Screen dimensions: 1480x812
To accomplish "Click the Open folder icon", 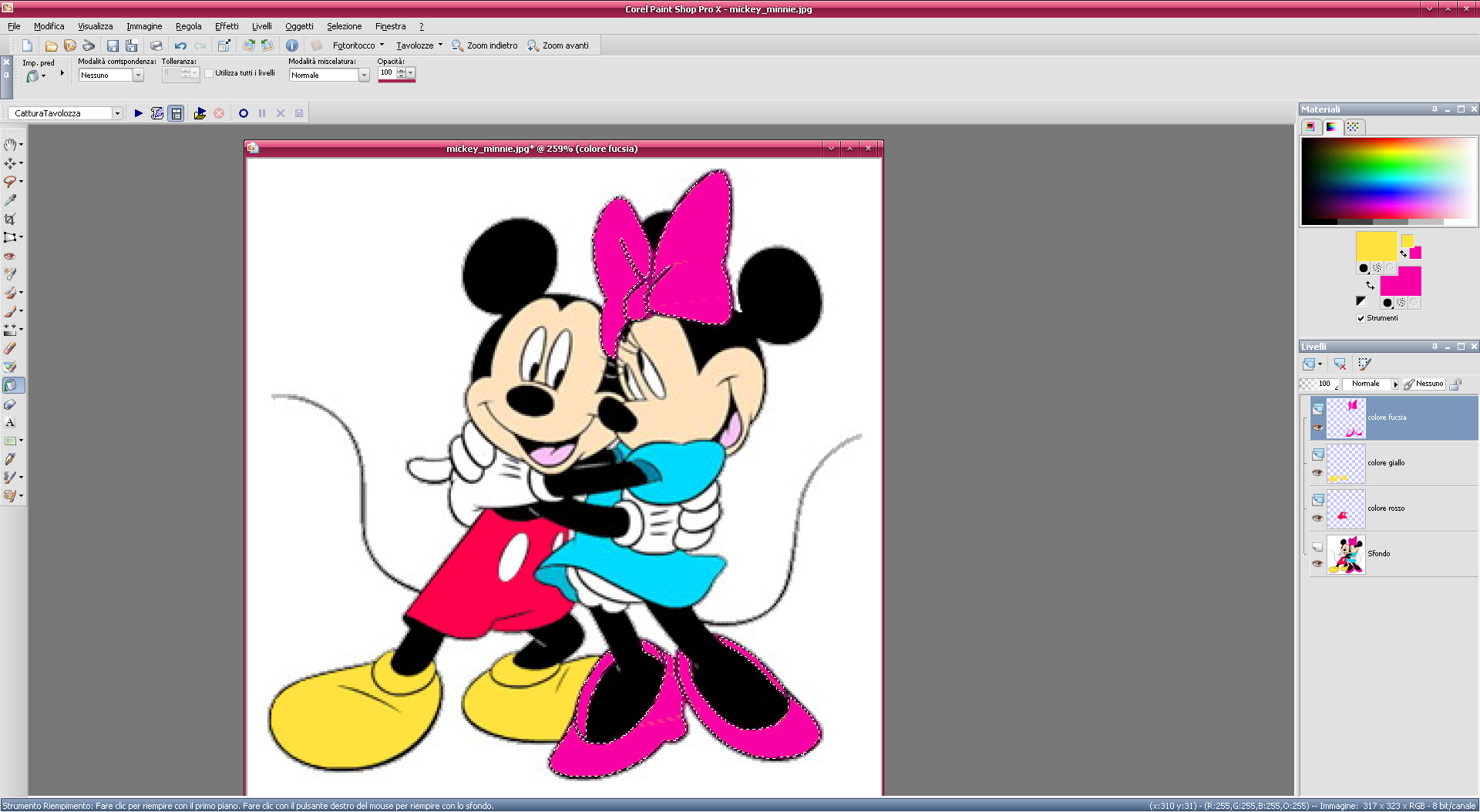I will pos(51,45).
